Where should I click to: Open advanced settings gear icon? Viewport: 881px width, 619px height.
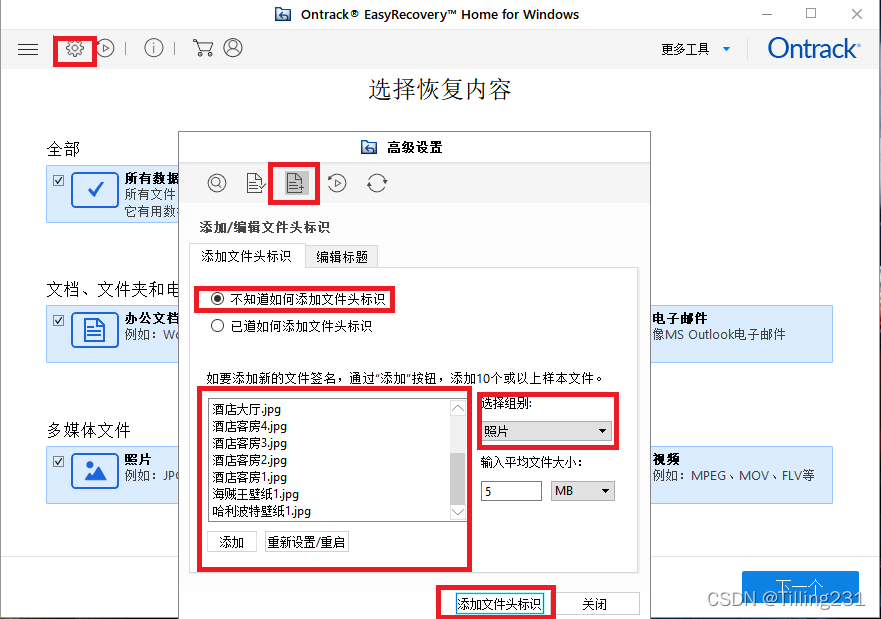[75, 48]
